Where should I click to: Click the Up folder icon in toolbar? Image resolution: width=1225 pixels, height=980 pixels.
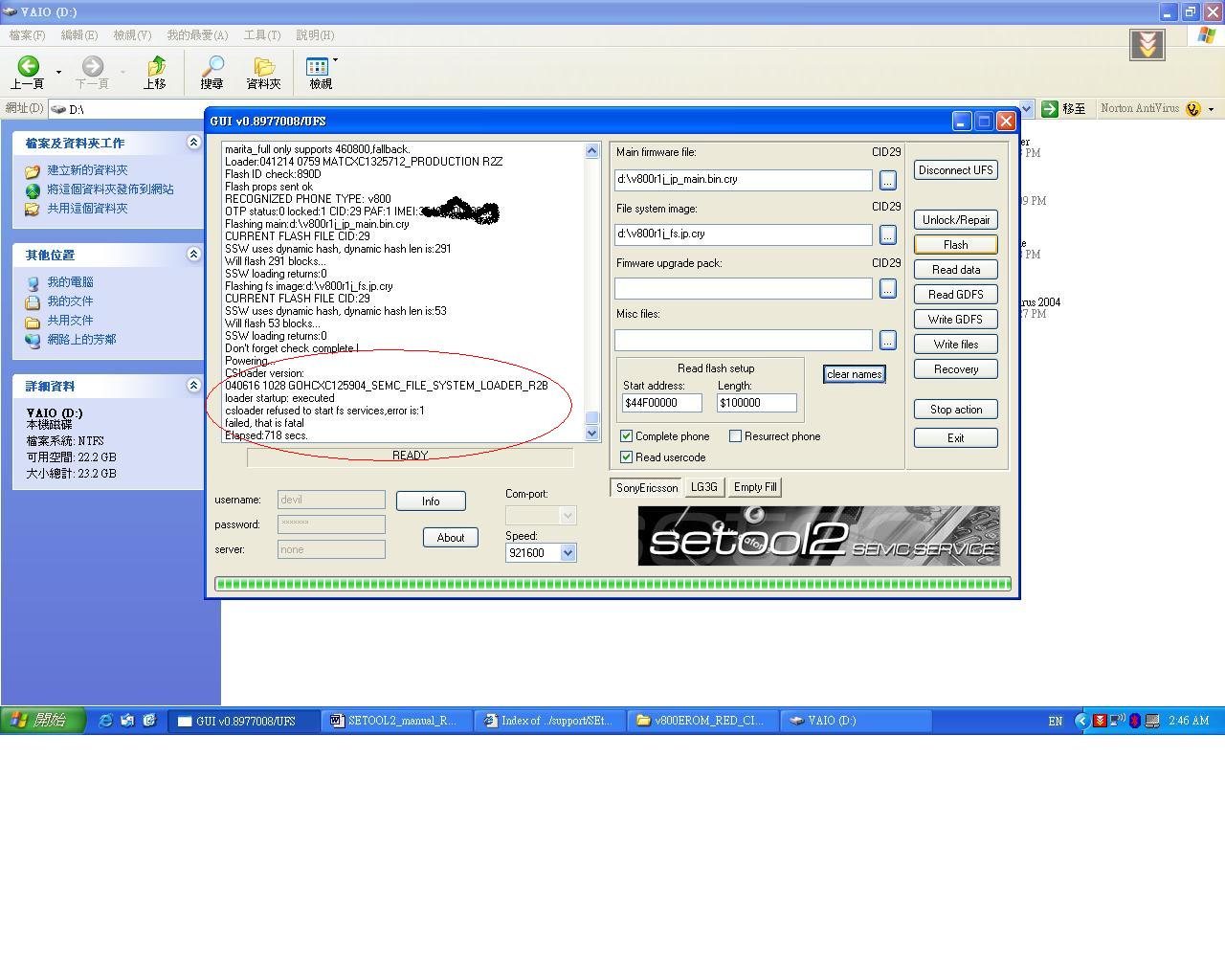[x=155, y=66]
